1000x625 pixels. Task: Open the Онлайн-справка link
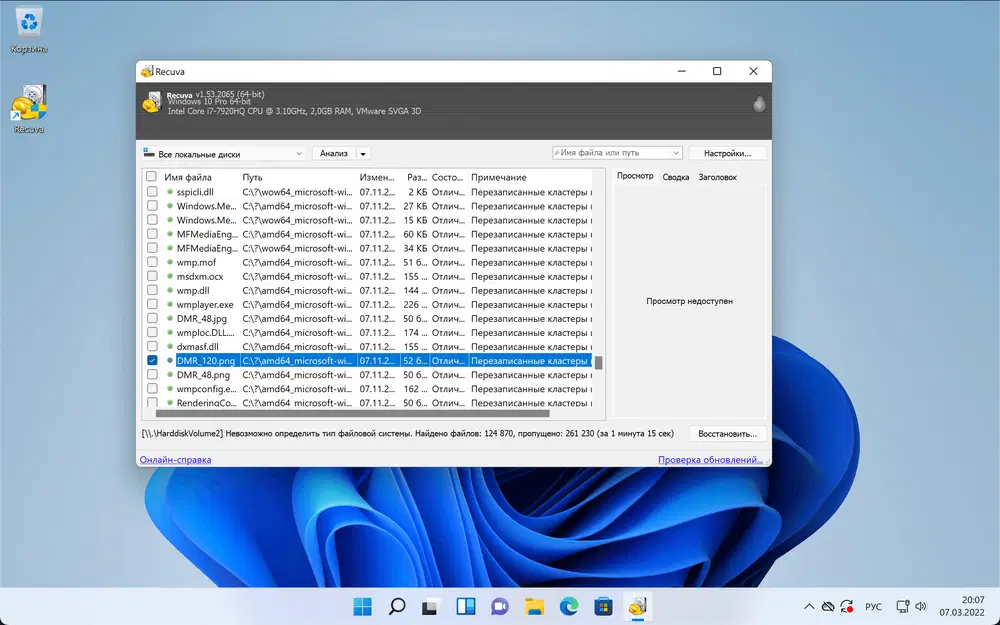(x=175, y=460)
